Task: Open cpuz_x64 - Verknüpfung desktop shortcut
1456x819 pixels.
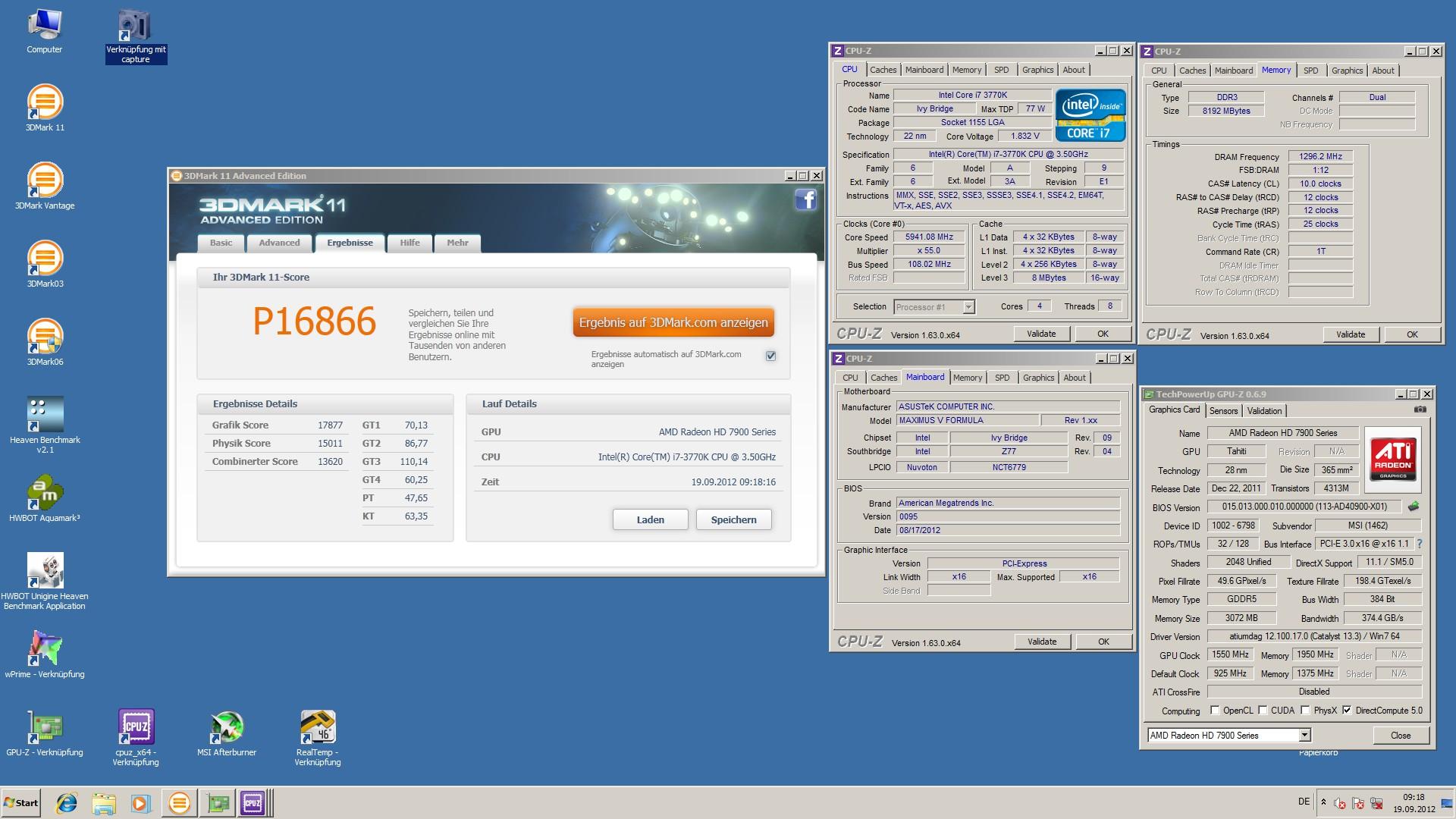Action: (x=136, y=737)
